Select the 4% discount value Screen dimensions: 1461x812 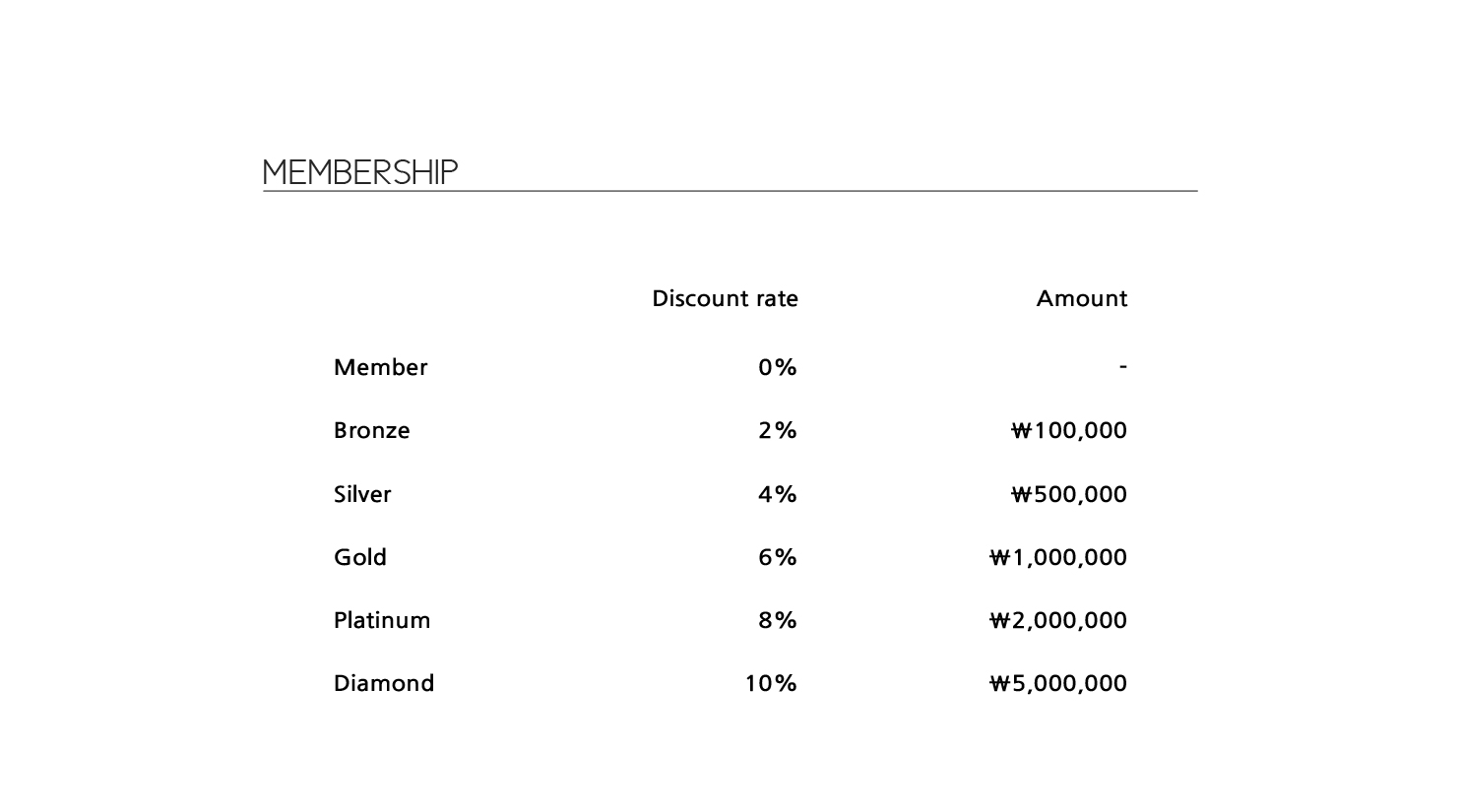pos(777,494)
